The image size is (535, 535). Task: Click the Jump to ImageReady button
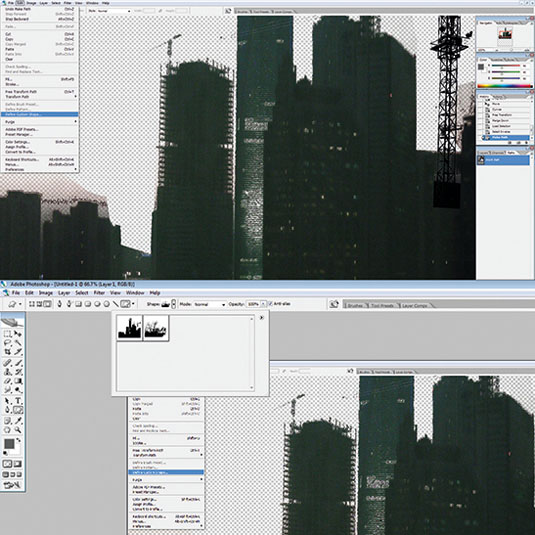click(12, 485)
